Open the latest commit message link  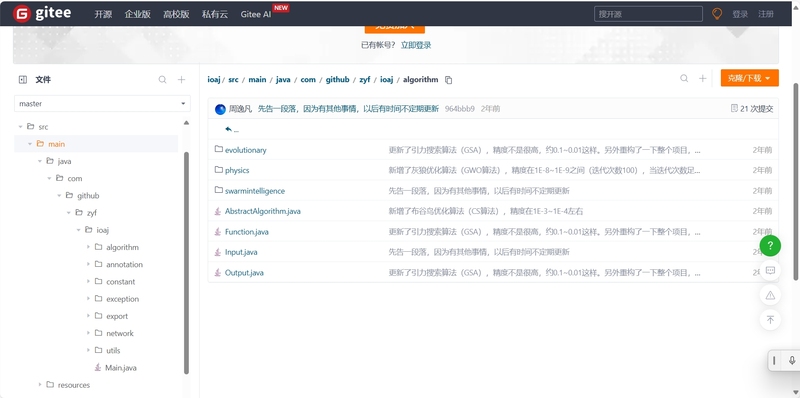[x=348, y=109]
